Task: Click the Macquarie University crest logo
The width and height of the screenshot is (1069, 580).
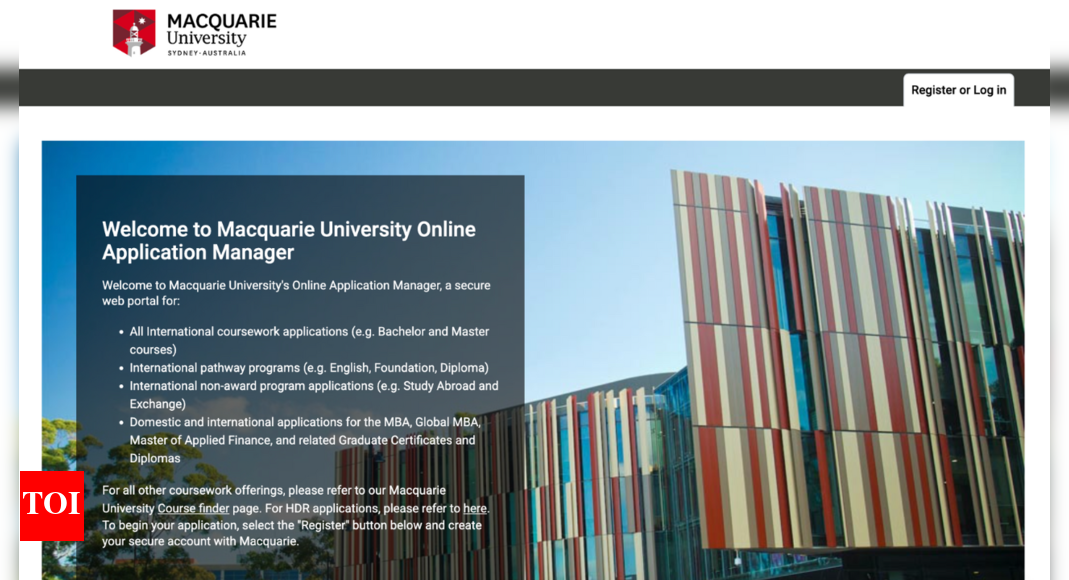Action: pos(134,32)
